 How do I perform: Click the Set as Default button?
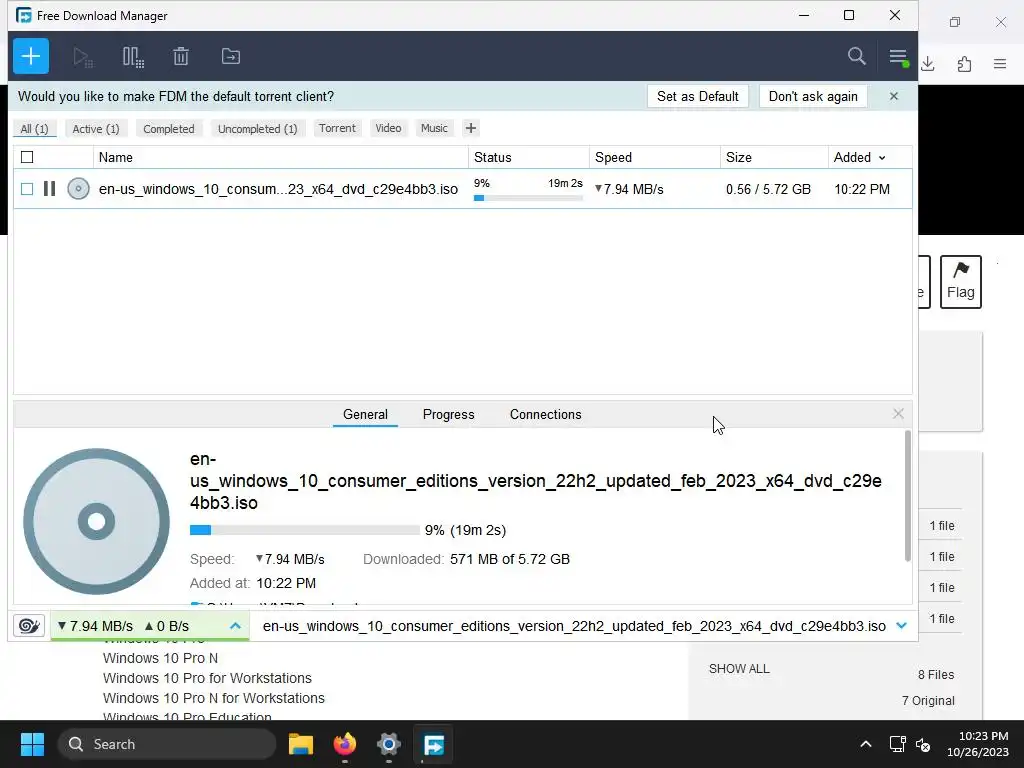tap(697, 97)
